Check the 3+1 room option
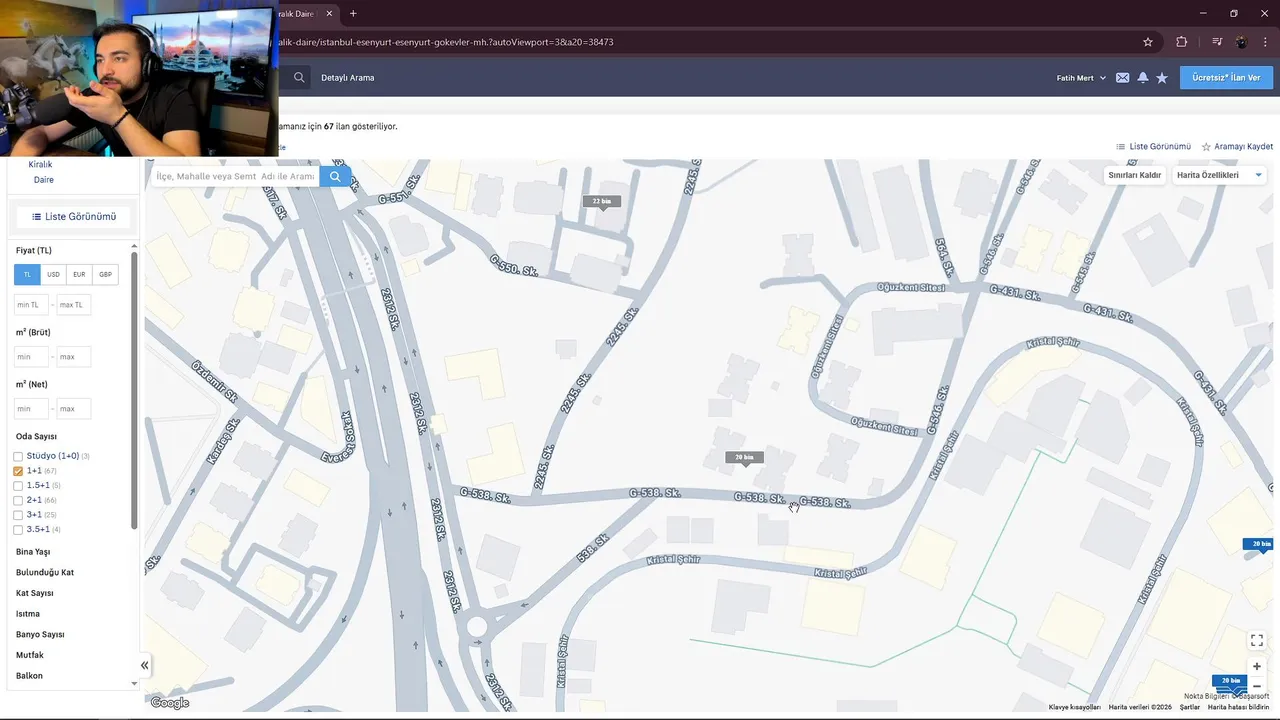 click(18, 515)
